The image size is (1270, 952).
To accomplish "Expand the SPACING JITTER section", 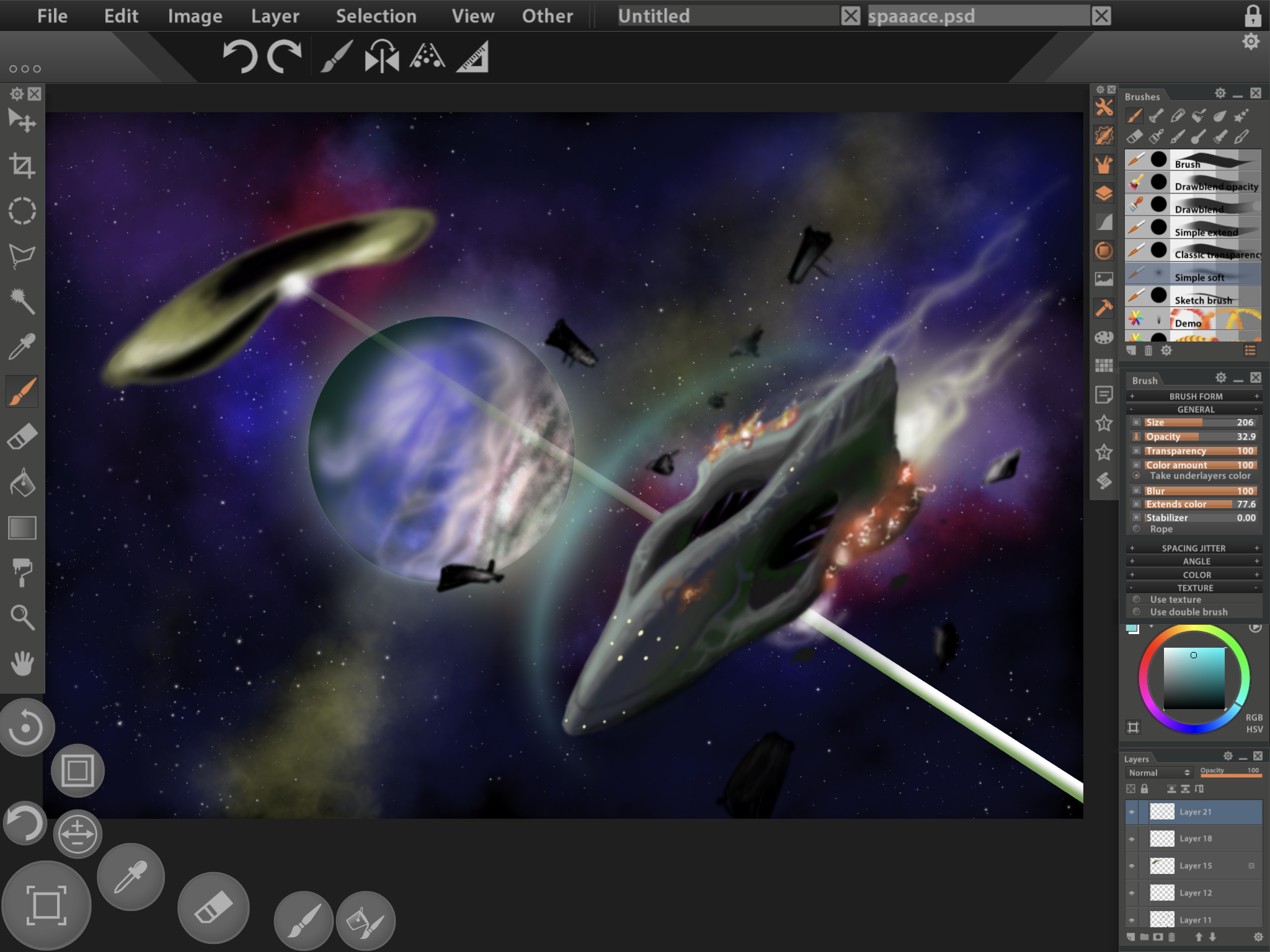I will pyautogui.click(x=1193, y=548).
